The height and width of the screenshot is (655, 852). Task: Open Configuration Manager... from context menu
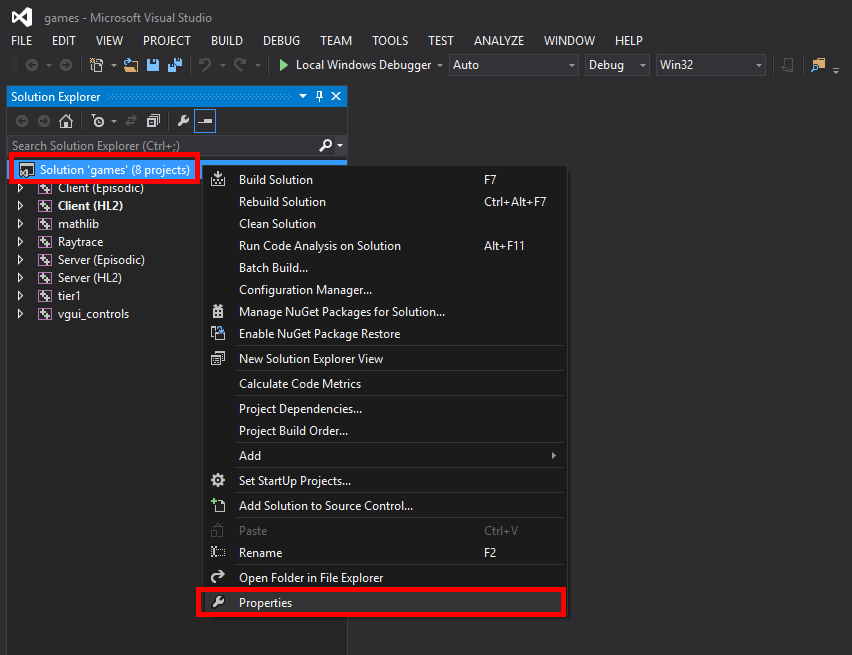click(384, 290)
